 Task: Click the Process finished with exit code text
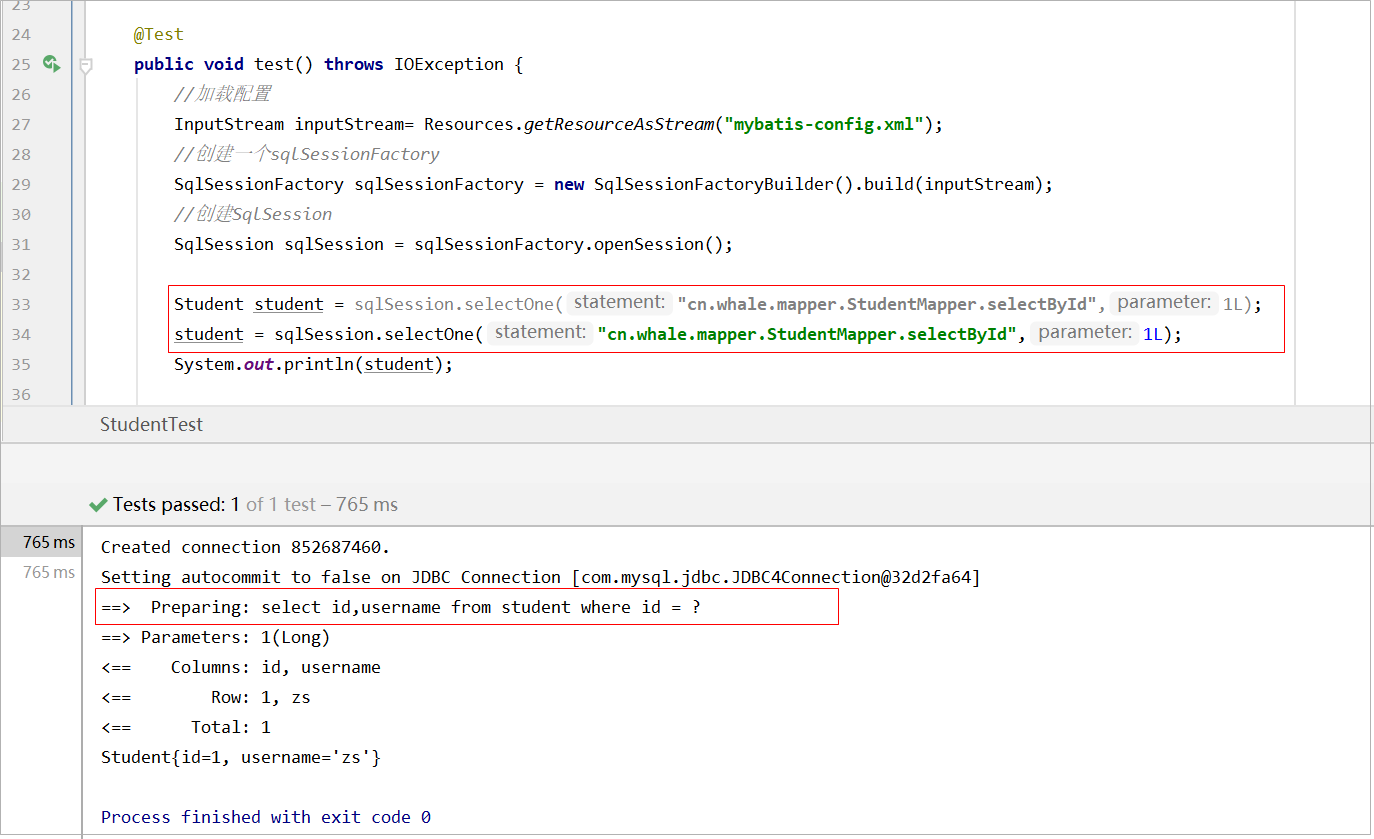tap(265, 817)
